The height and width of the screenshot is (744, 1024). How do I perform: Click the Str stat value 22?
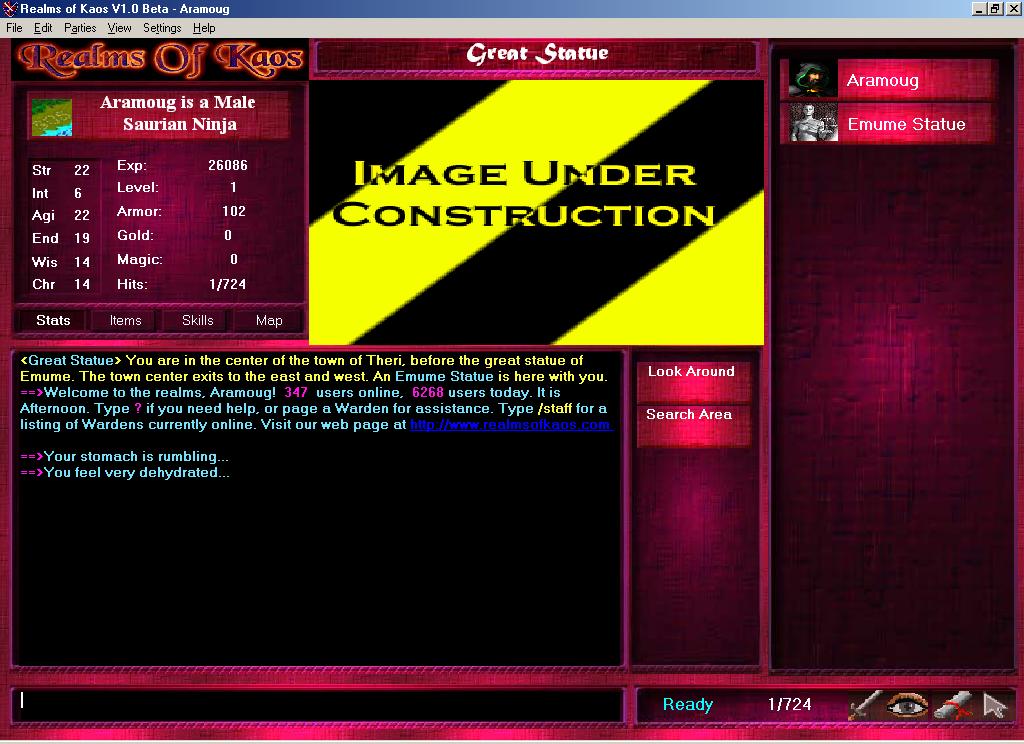tap(82, 170)
